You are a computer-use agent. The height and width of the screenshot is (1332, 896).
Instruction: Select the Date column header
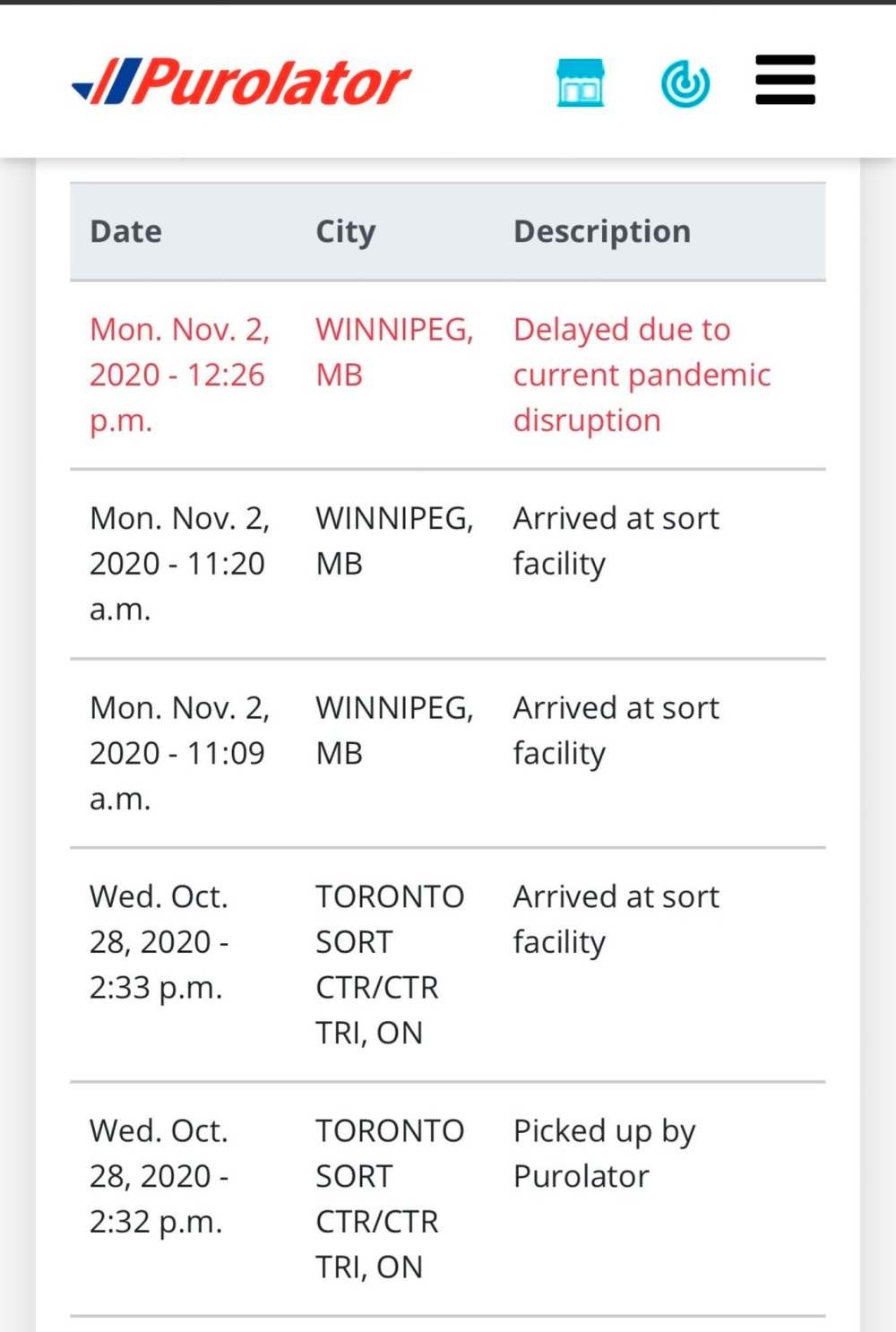[x=126, y=231]
